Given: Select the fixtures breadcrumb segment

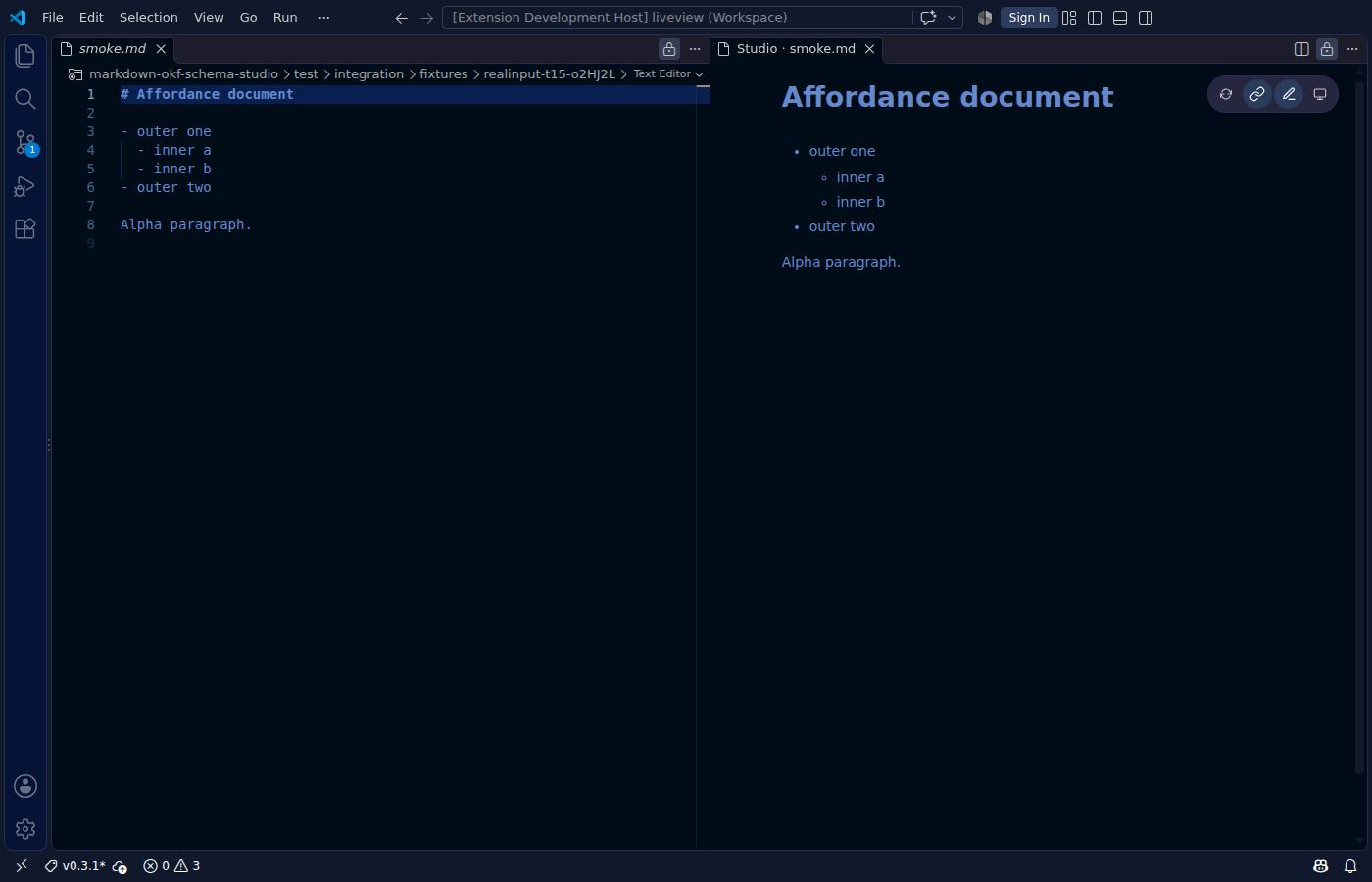Looking at the screenshot, I should point(444,74).
